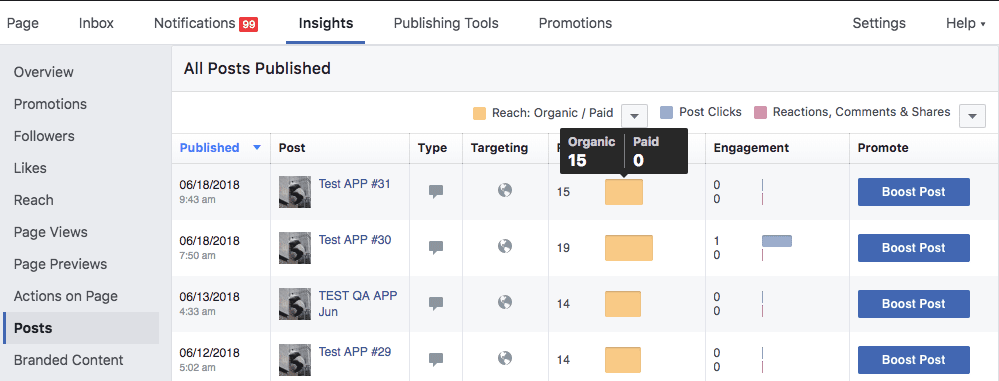Viewport: 999px width, 381px height.
Task: Click the comment type icon for Test APP #31
Action: 436,191
